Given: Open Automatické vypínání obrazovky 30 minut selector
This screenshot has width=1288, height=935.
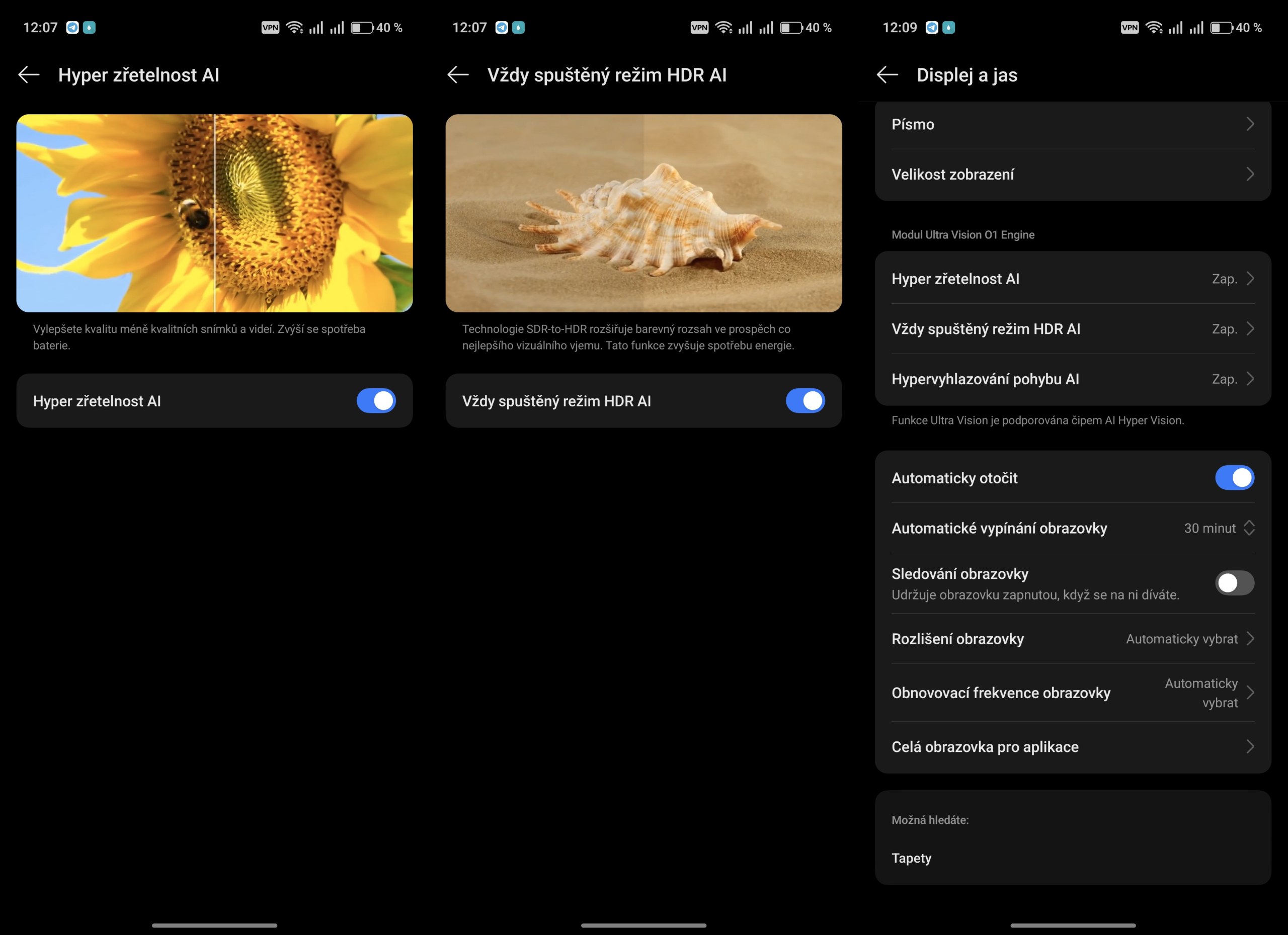Looking at the screenshot, I should (x=1219, y=528).
